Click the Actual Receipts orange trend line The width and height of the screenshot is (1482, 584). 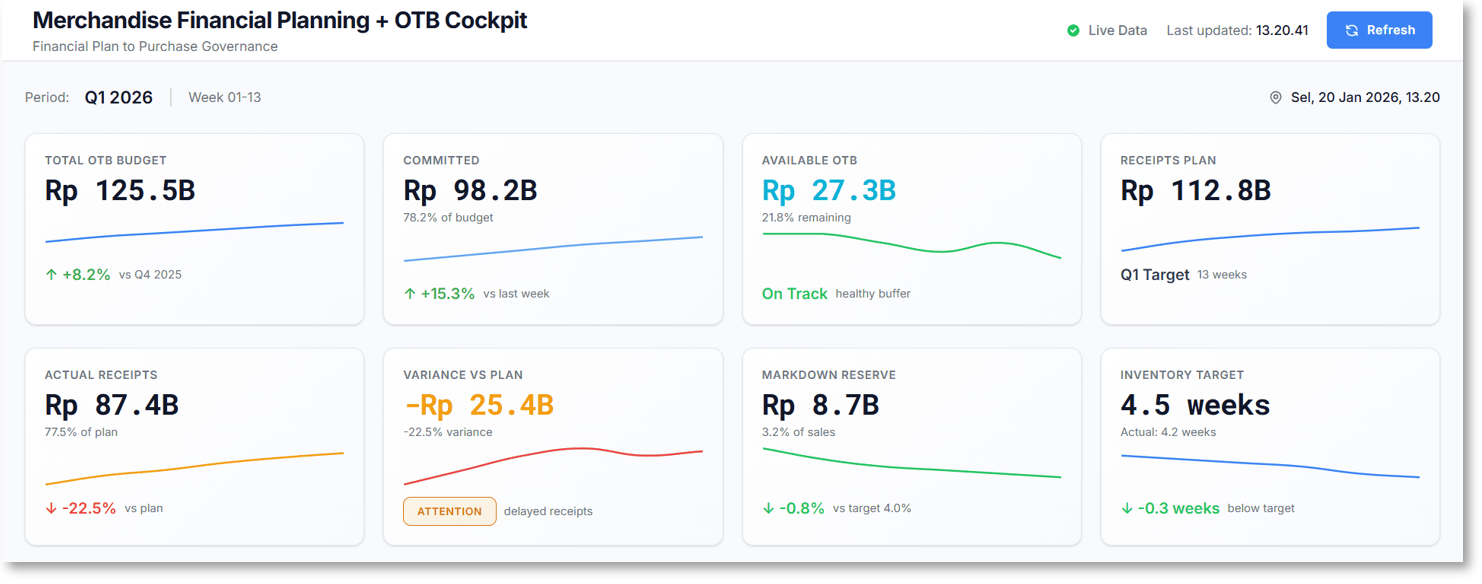194,464
